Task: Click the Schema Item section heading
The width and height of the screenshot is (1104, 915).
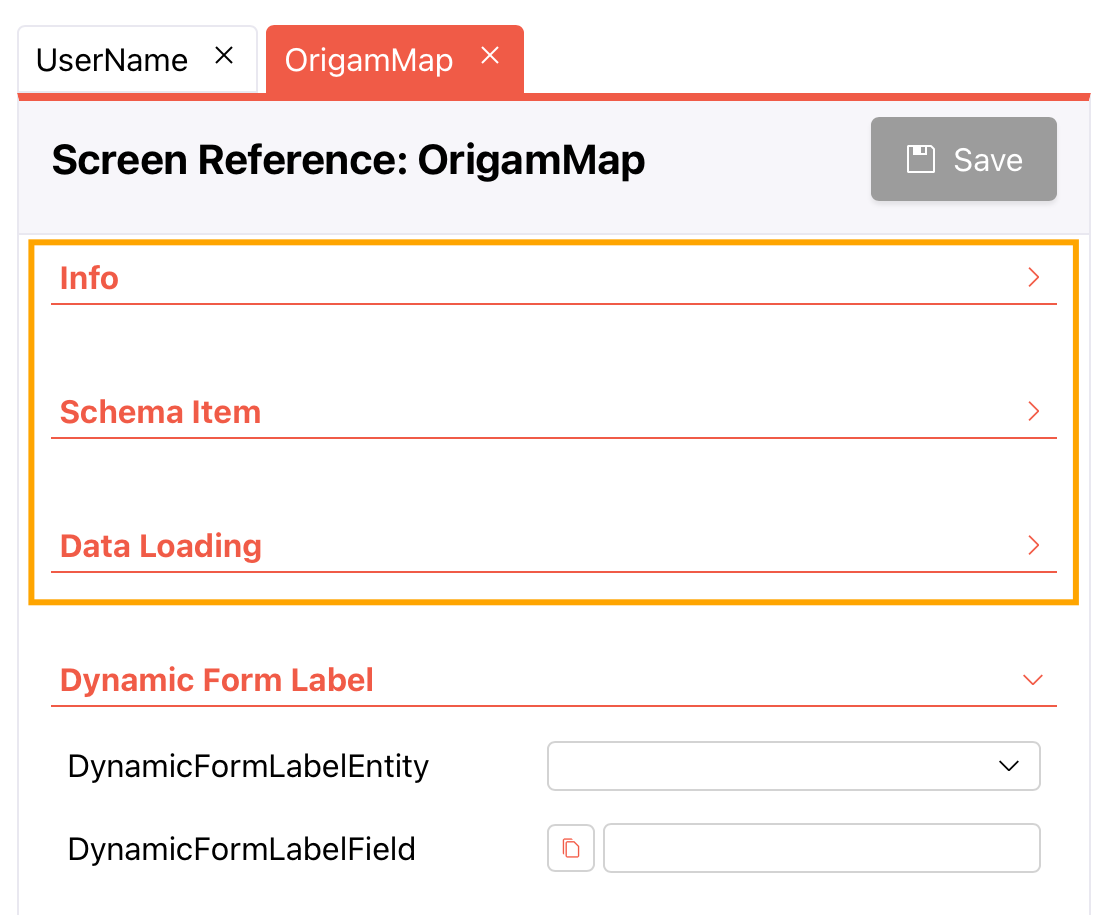Action: [x=161, y=412]
